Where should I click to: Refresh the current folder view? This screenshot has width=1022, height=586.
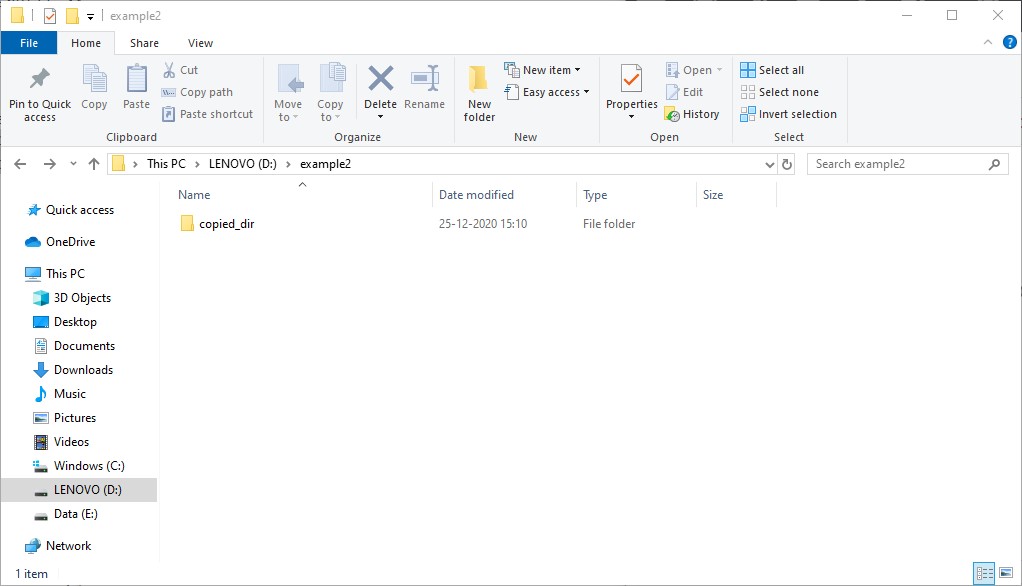coord(787,164)
